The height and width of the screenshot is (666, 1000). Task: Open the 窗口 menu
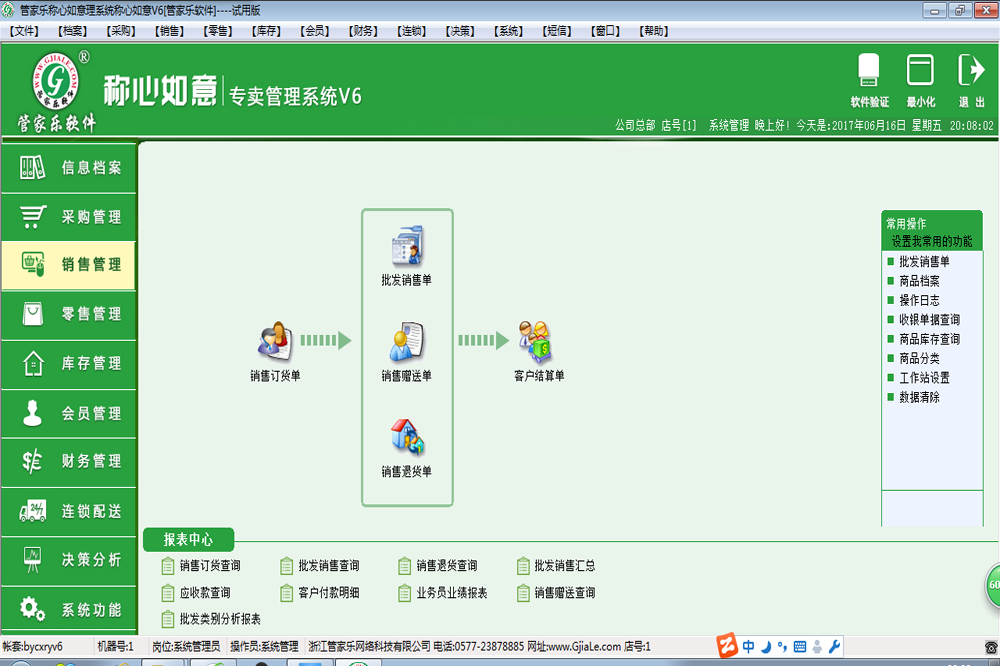(x=606, y=31)
